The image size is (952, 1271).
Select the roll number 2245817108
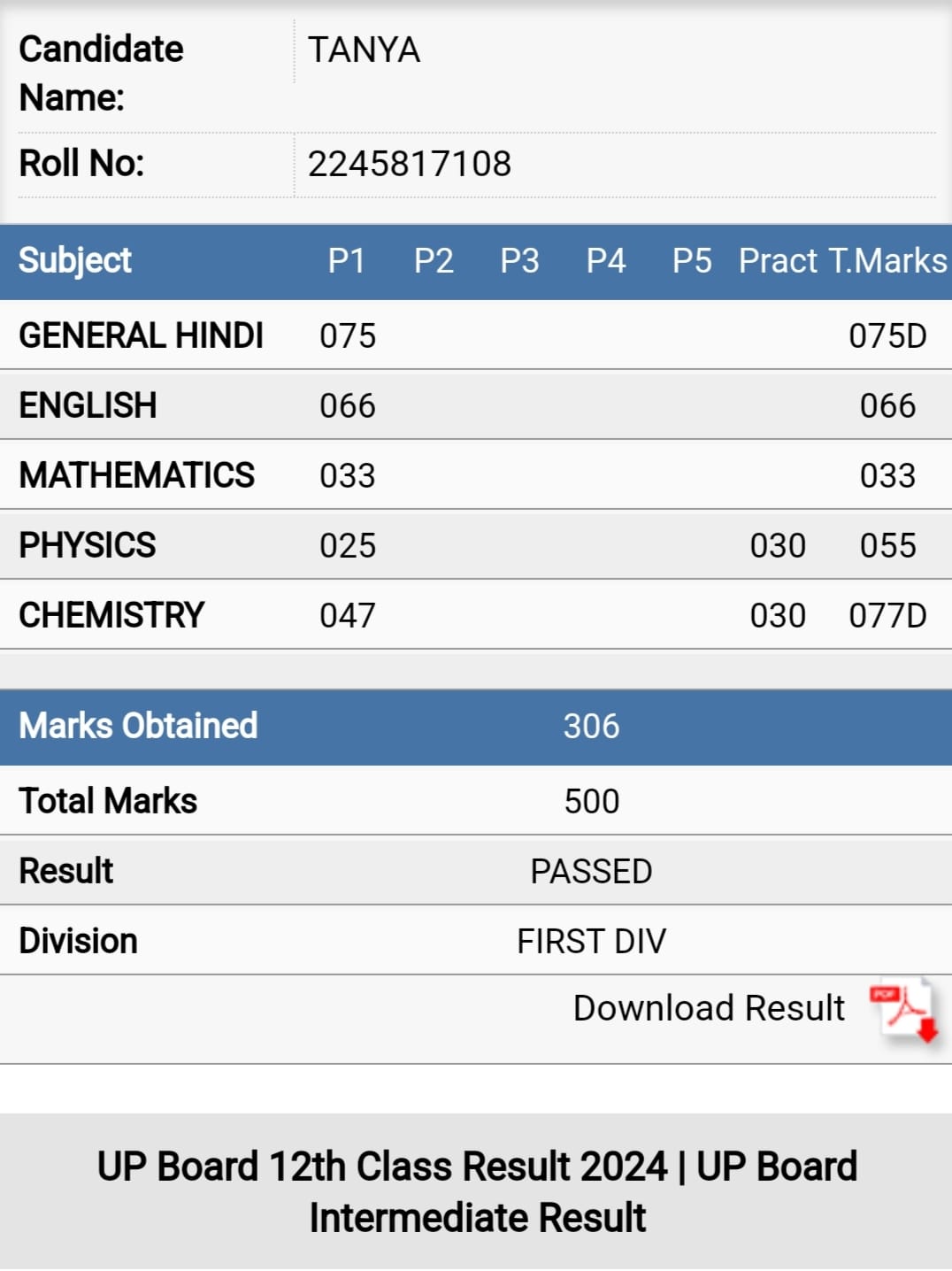pyautogui.click(x=410, y=164)
